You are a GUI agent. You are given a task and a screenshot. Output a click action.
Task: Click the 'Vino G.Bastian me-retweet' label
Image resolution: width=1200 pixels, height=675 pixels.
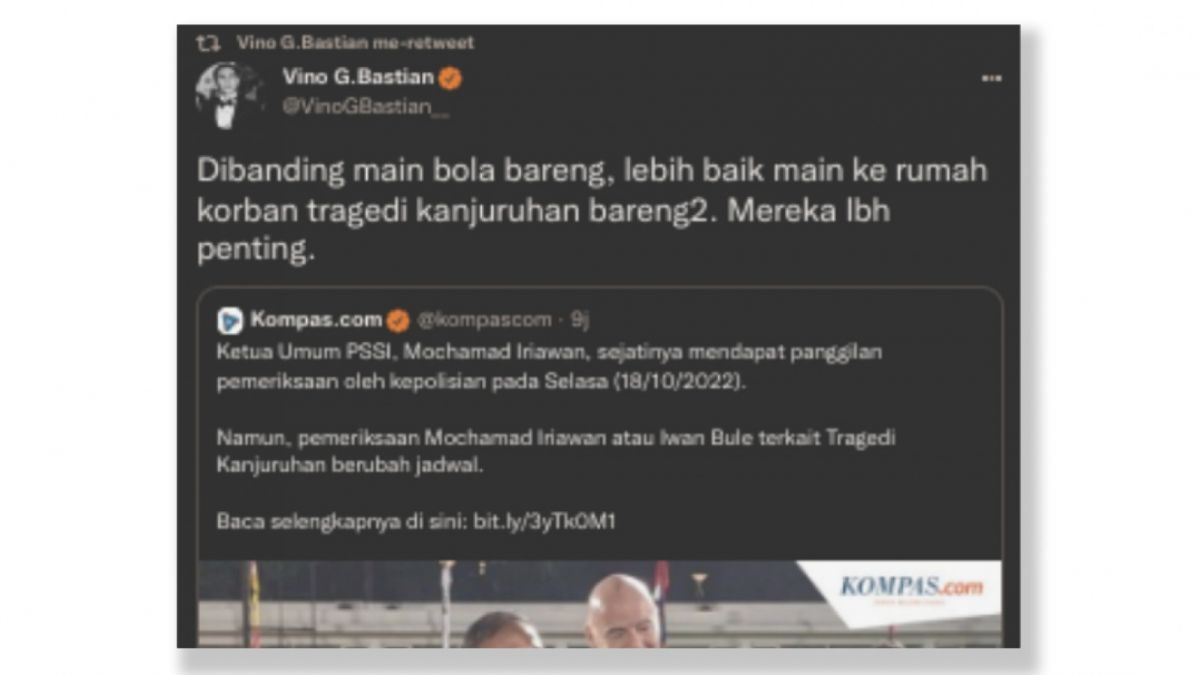coord(355,43)
